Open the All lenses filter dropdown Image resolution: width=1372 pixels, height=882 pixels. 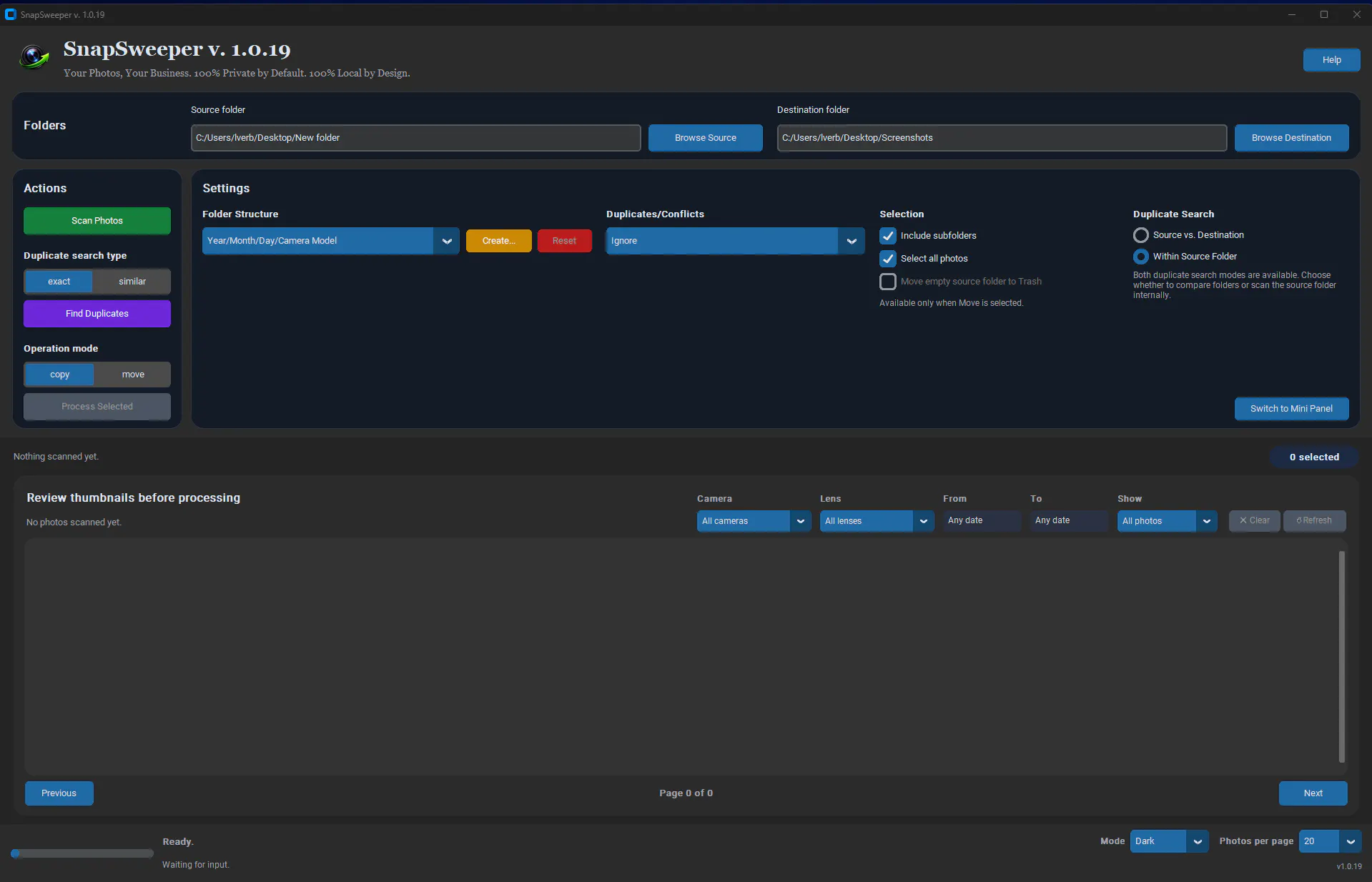877,521
